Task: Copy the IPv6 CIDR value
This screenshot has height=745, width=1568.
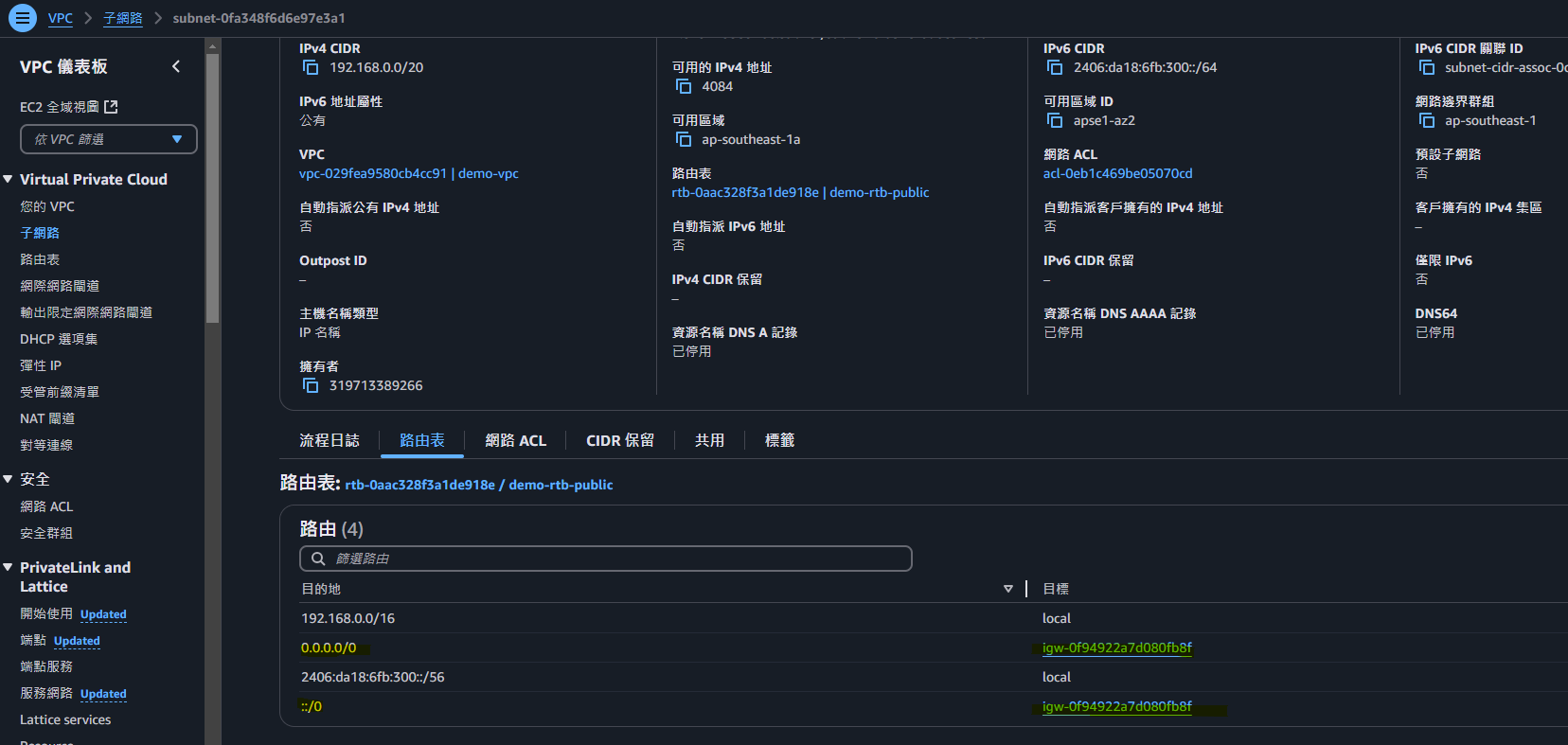Action: tap(1055, 67)
